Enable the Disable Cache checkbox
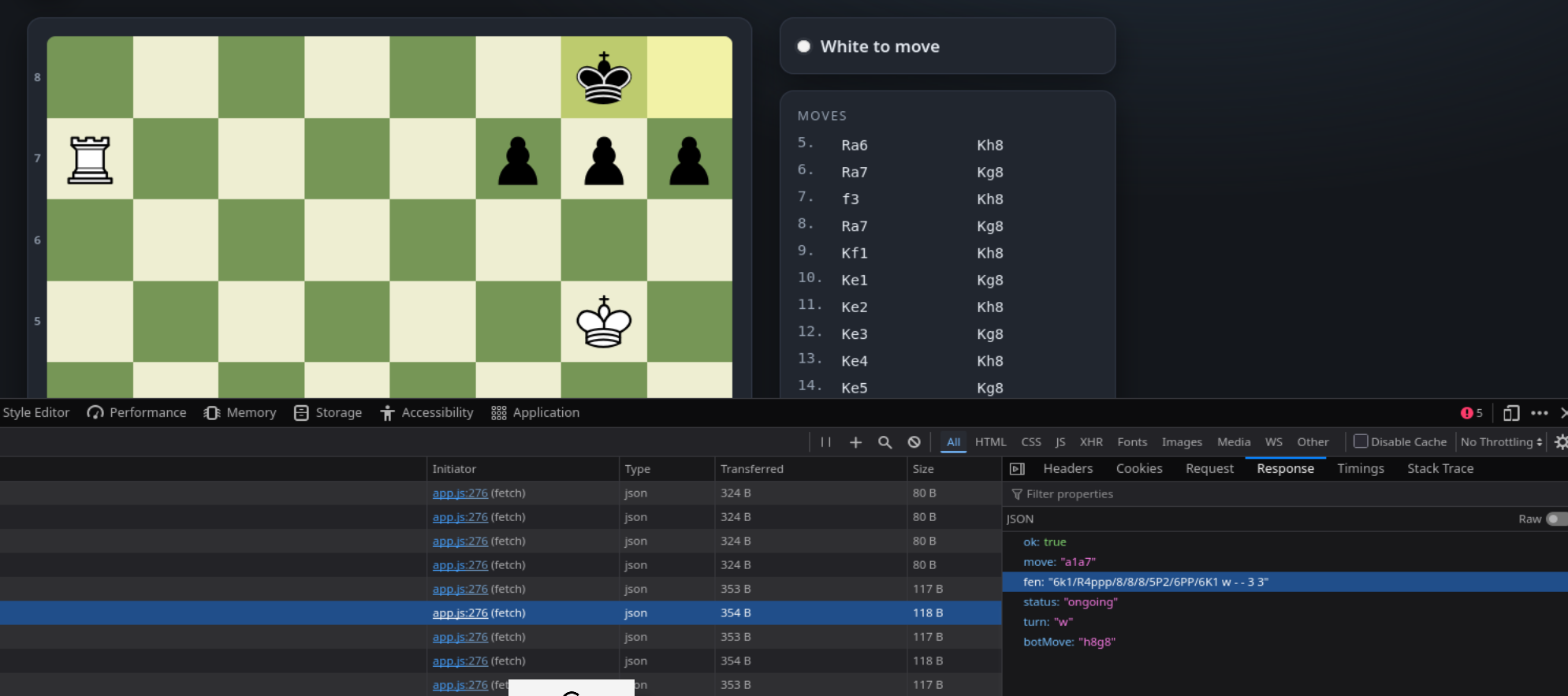The width and height of the screenshot is (1568, 696). tap(1361, 441)
